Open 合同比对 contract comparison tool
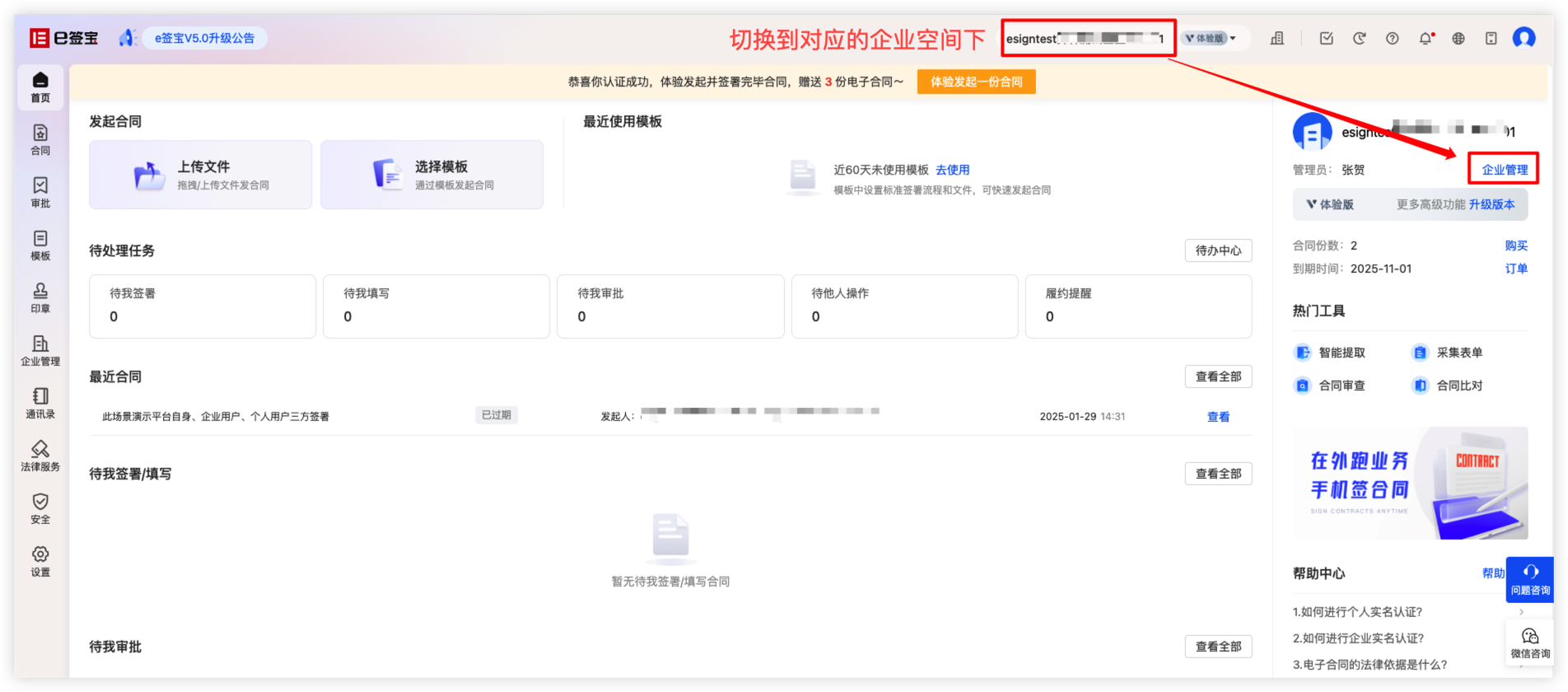Viewport: 1568px width, 692px height. pos(1448,386)
